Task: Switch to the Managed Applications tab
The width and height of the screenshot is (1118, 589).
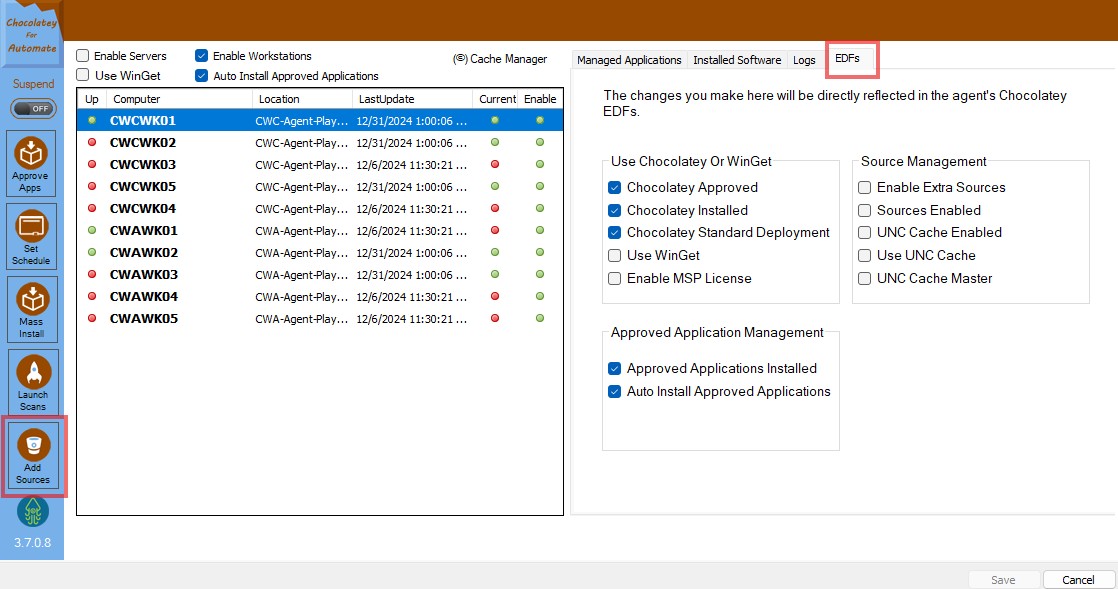Action: click(629, 60)
